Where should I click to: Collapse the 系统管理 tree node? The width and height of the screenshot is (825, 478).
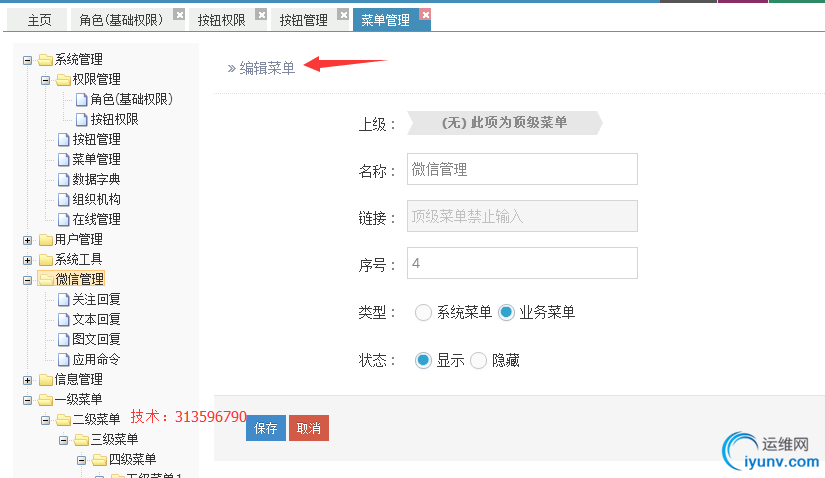point(27,61)
